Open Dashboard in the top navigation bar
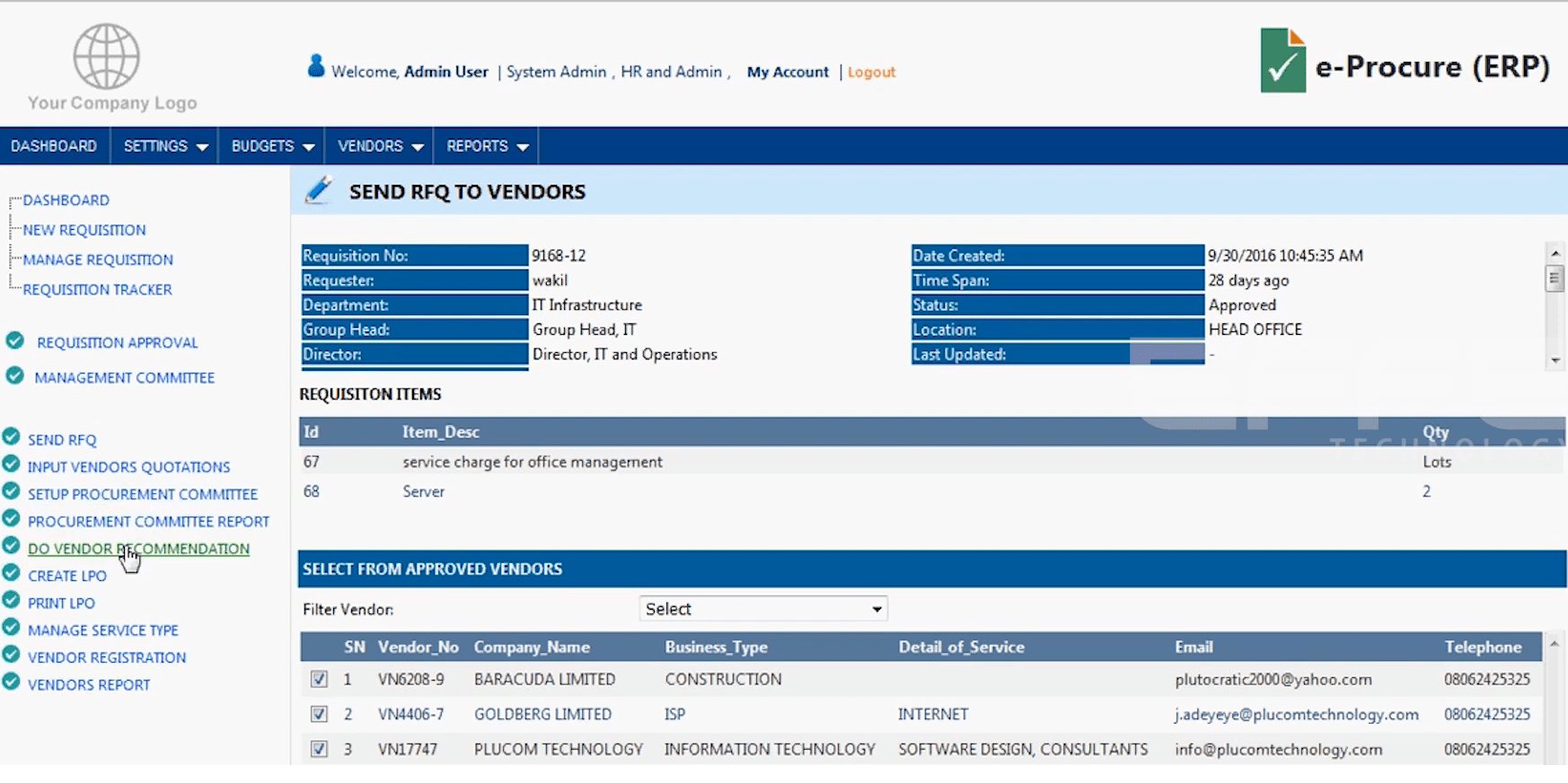 tap(54, 145)
